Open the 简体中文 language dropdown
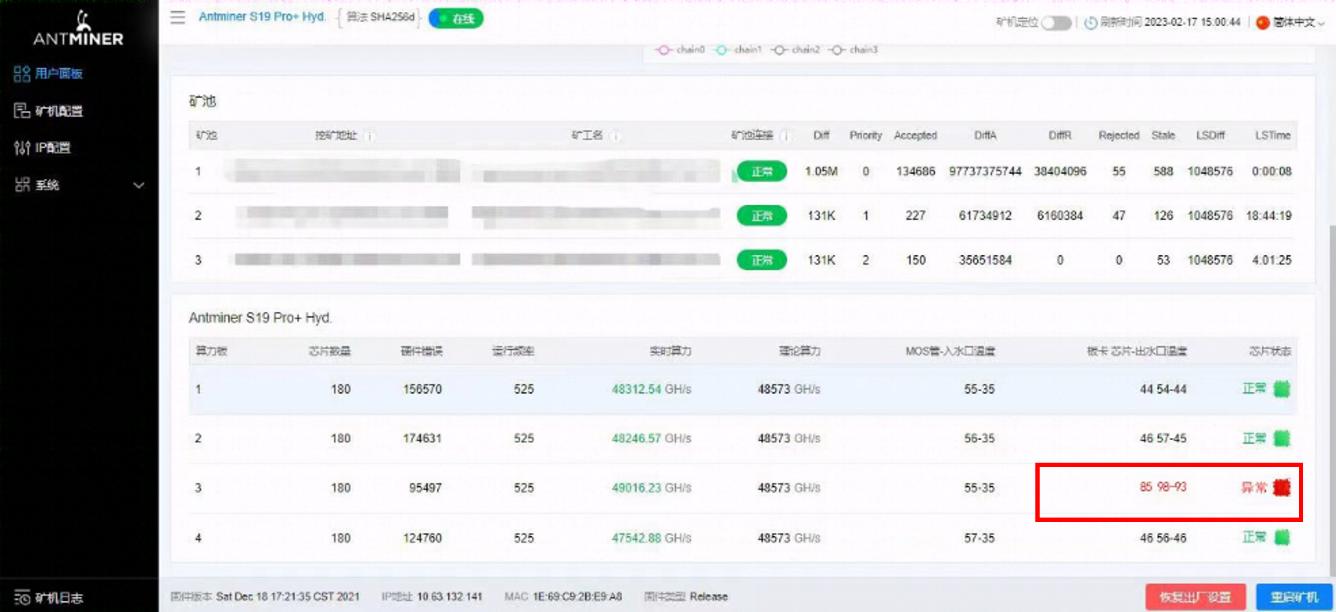1336x612 pixels. coord(1296,23)
